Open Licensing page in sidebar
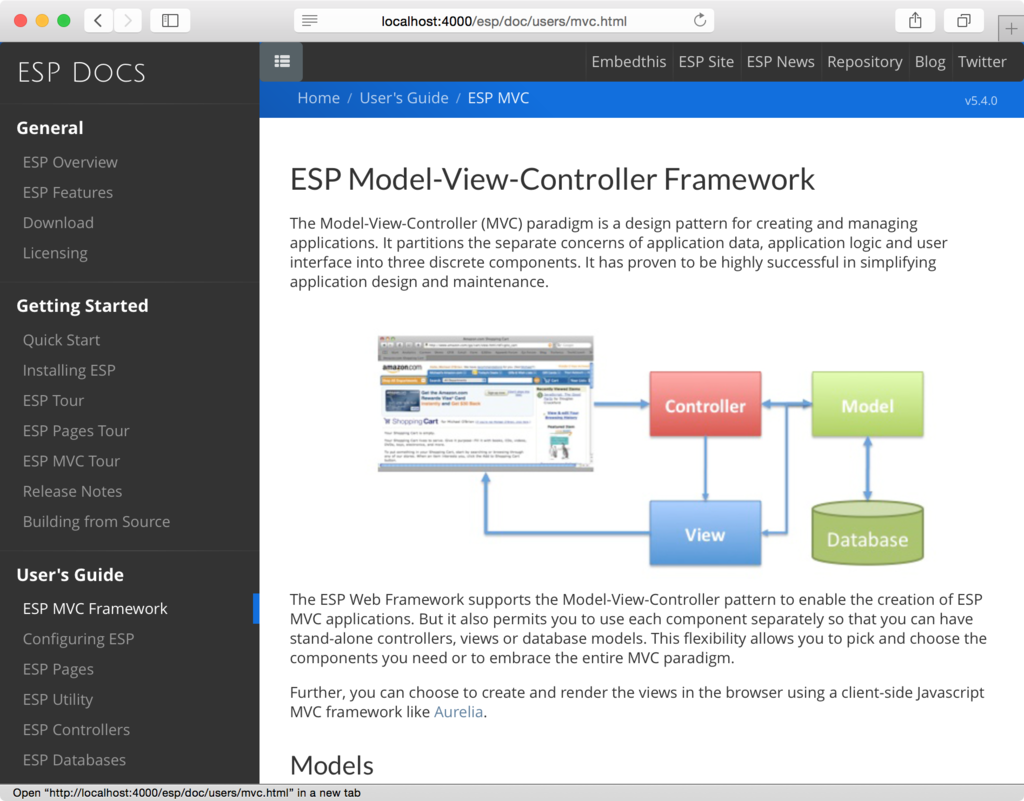This screenshot has width=1024, height=801. pos(55,253)
